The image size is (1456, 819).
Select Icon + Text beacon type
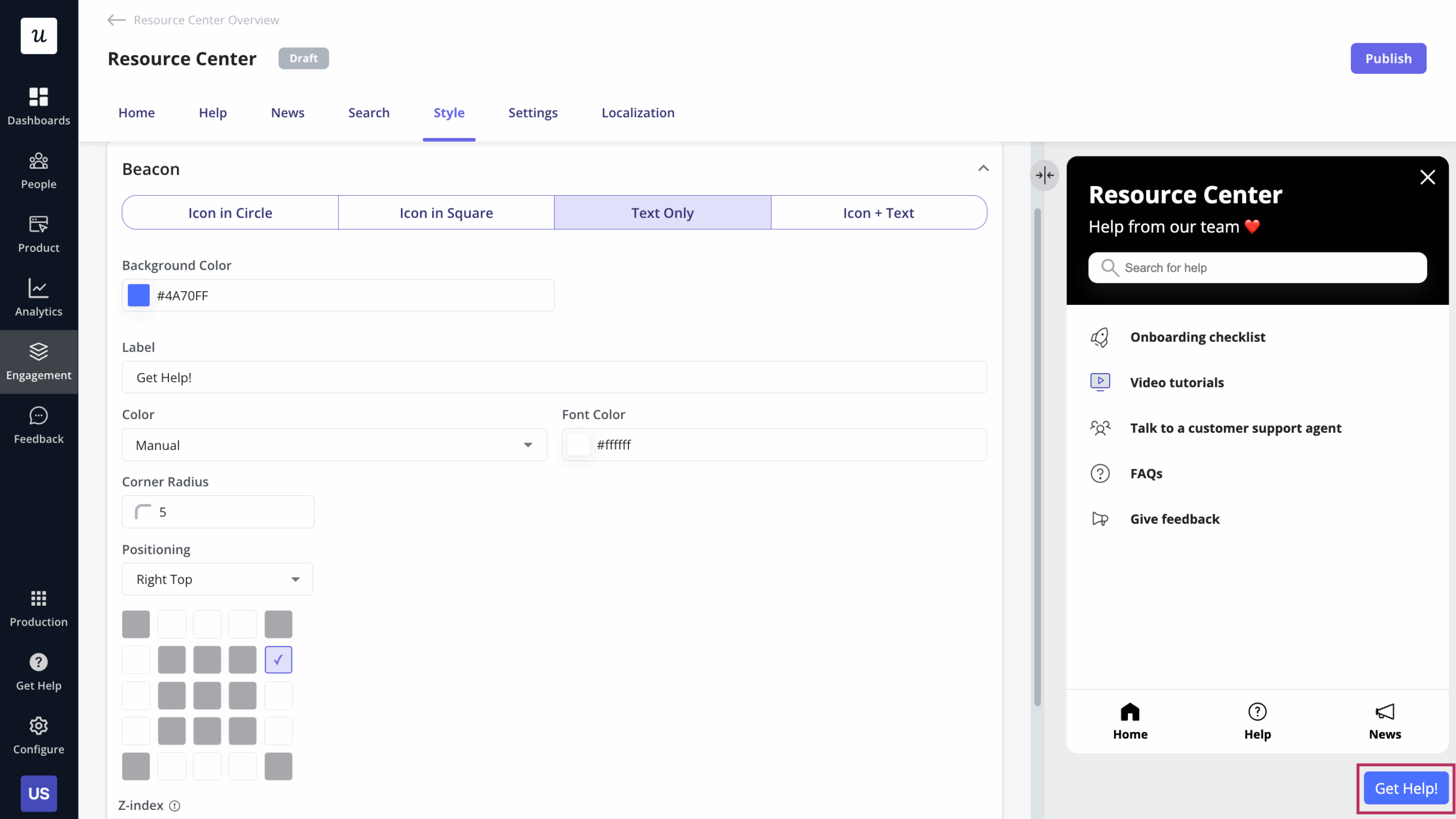click(x=878, y=213)
